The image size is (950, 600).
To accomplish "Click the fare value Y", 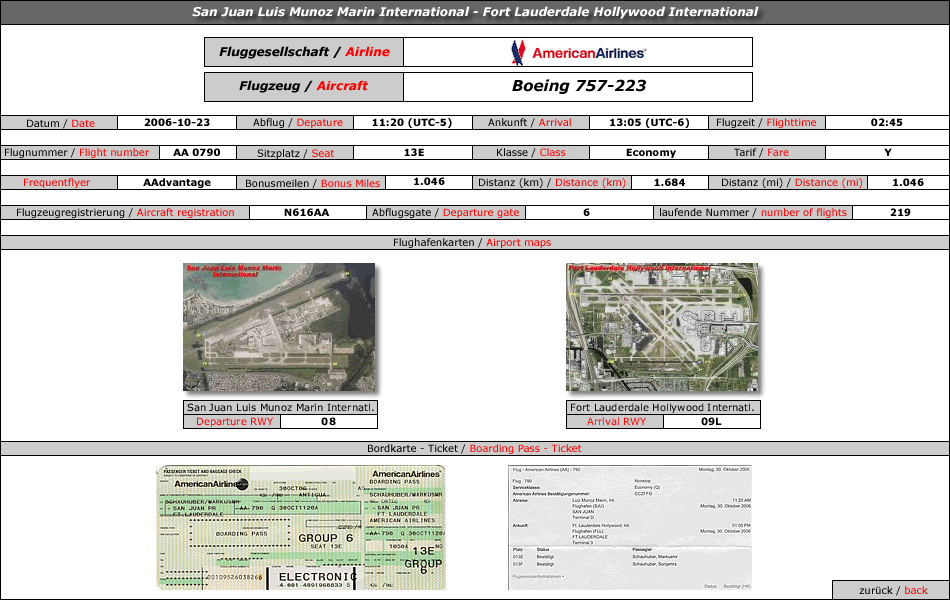I will pos(888,153).
